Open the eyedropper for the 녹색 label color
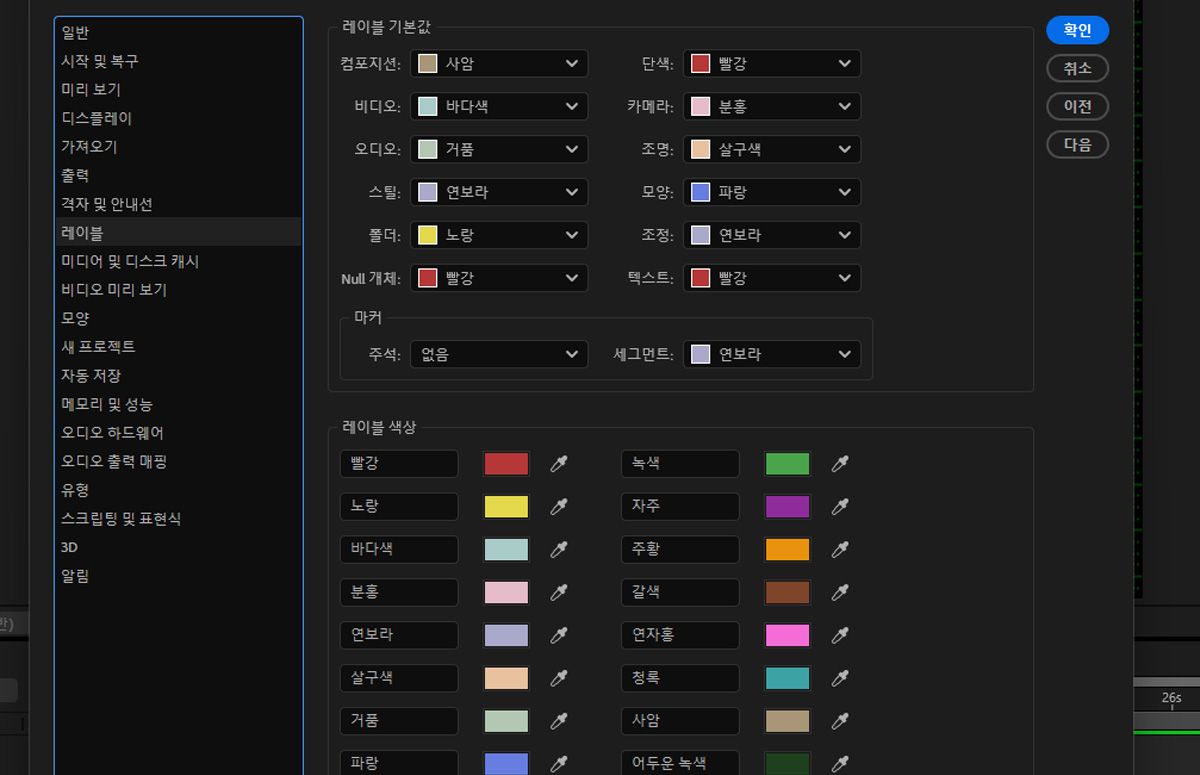This screenshot has width=1200, height=775. 840,463
